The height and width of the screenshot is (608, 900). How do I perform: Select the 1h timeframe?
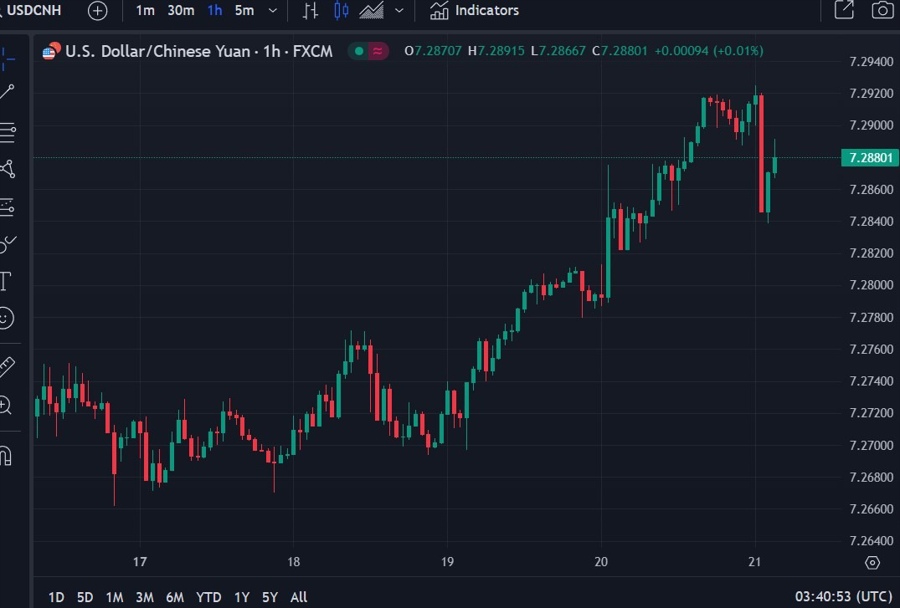[215, 10]
